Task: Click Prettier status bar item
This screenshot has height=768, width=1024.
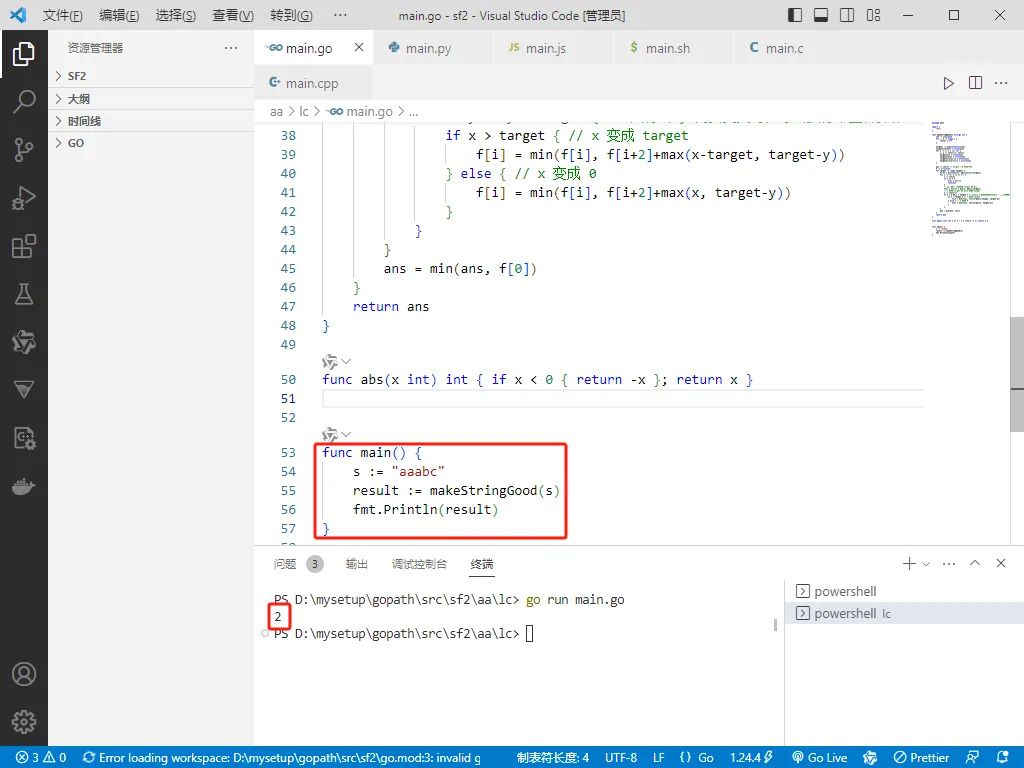Action: [921, 758]
